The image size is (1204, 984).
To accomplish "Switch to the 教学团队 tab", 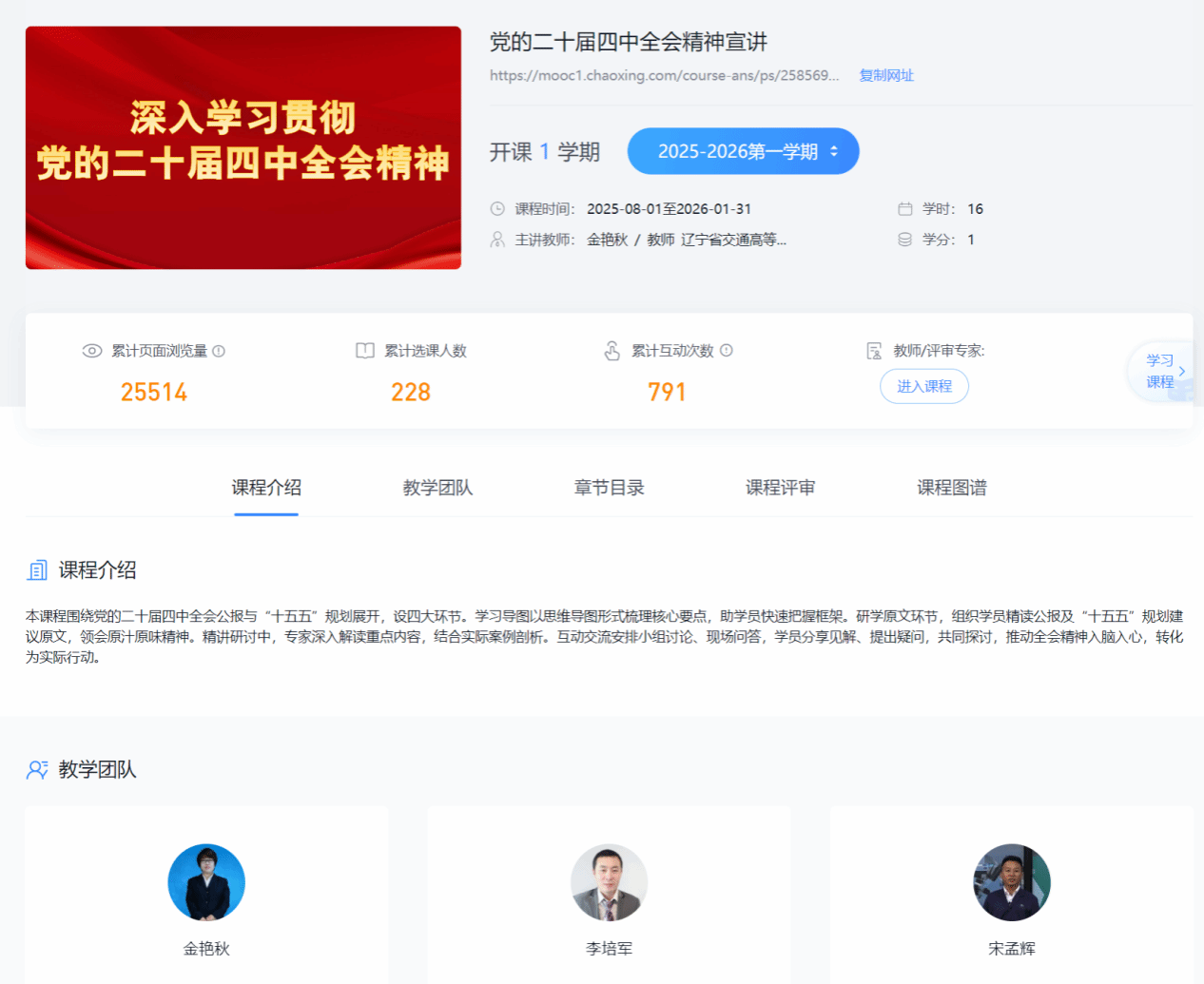I will [437, 488].
